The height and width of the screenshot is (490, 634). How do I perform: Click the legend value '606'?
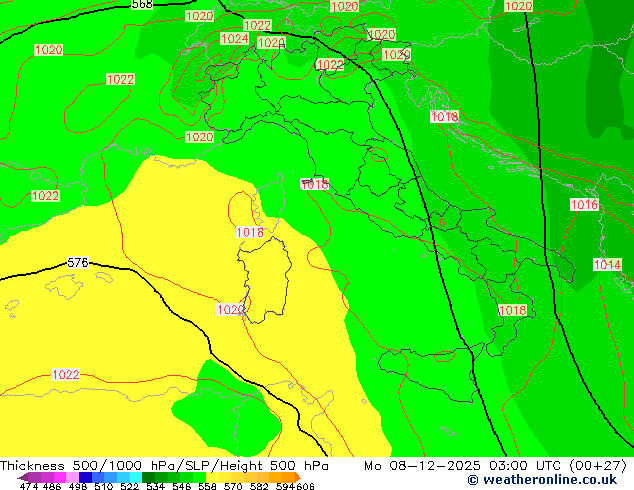point(304,486)
